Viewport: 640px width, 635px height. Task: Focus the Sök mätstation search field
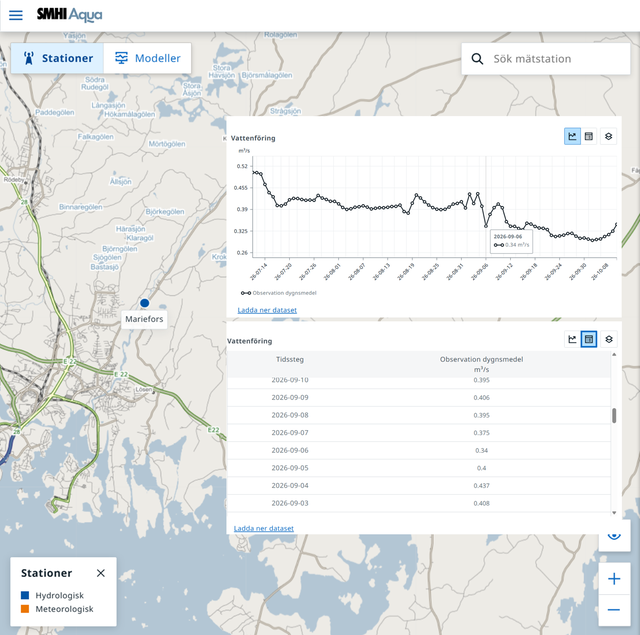coord(546,59)
